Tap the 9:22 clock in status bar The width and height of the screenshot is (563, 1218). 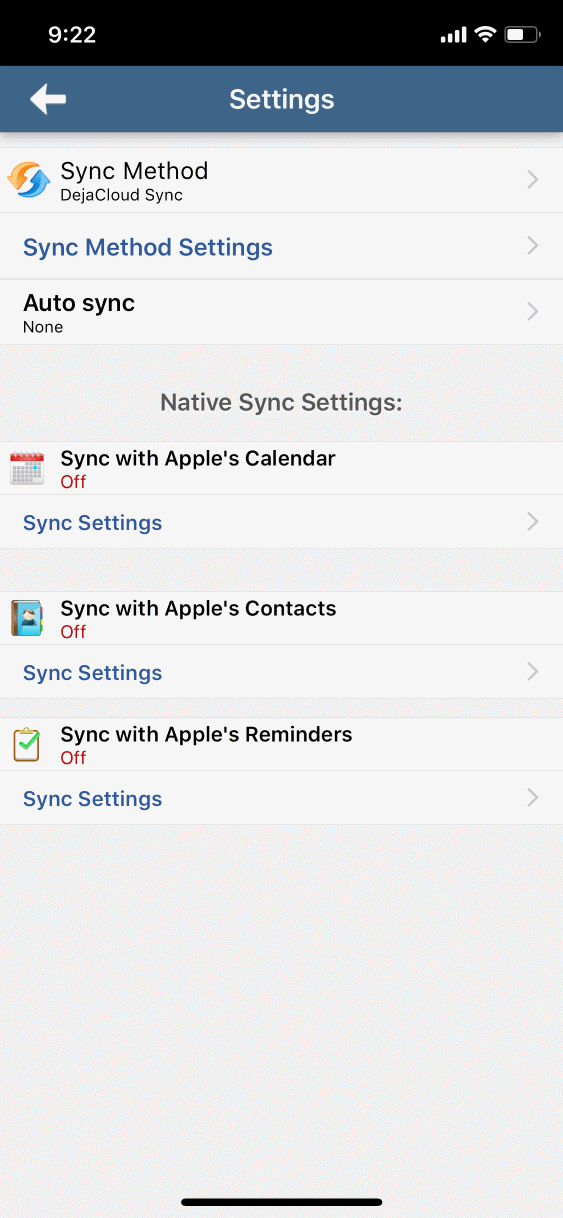(x=72, y=35)
